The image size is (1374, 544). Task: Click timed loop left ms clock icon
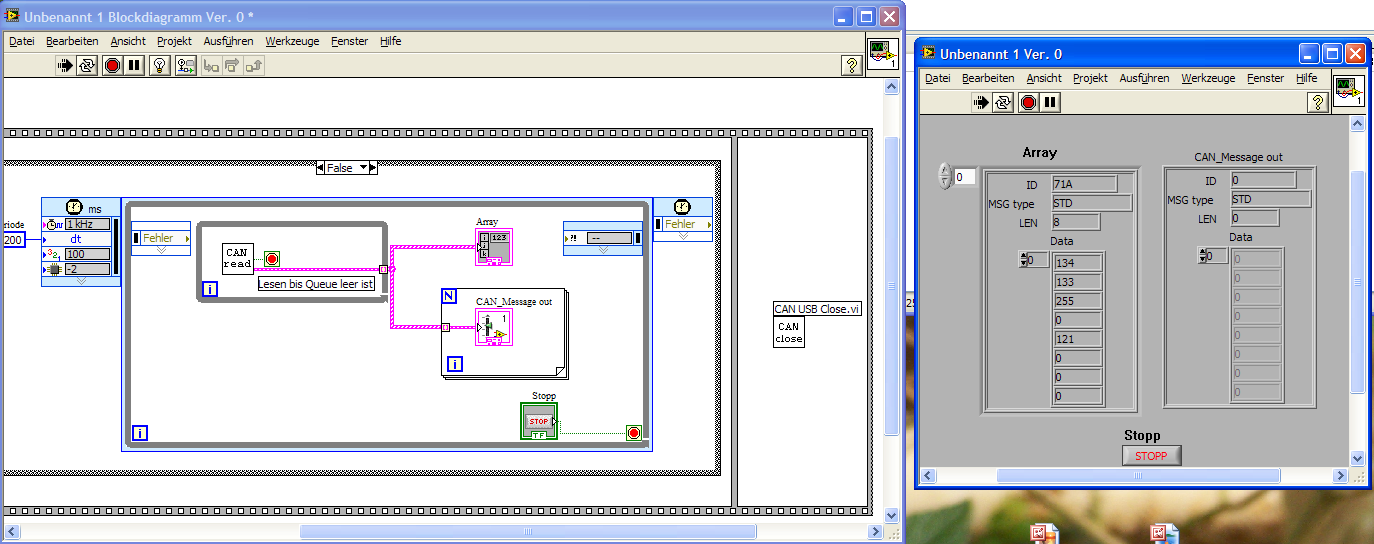[x=73, y=207]
